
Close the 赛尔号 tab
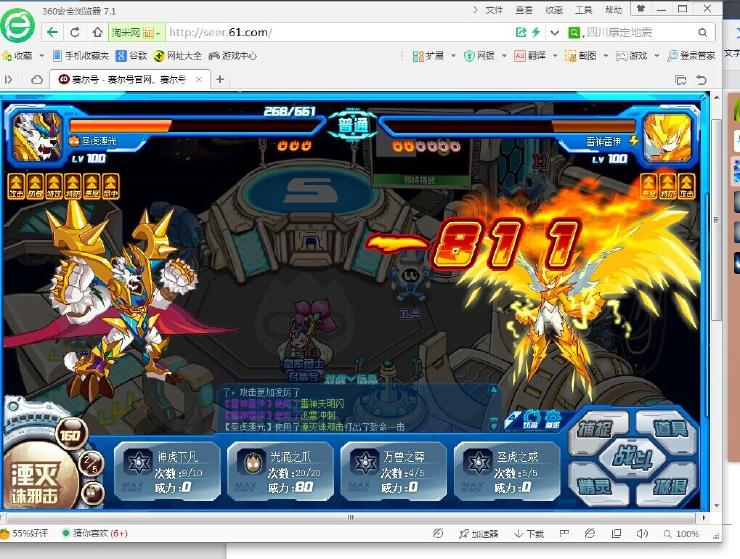199,79
